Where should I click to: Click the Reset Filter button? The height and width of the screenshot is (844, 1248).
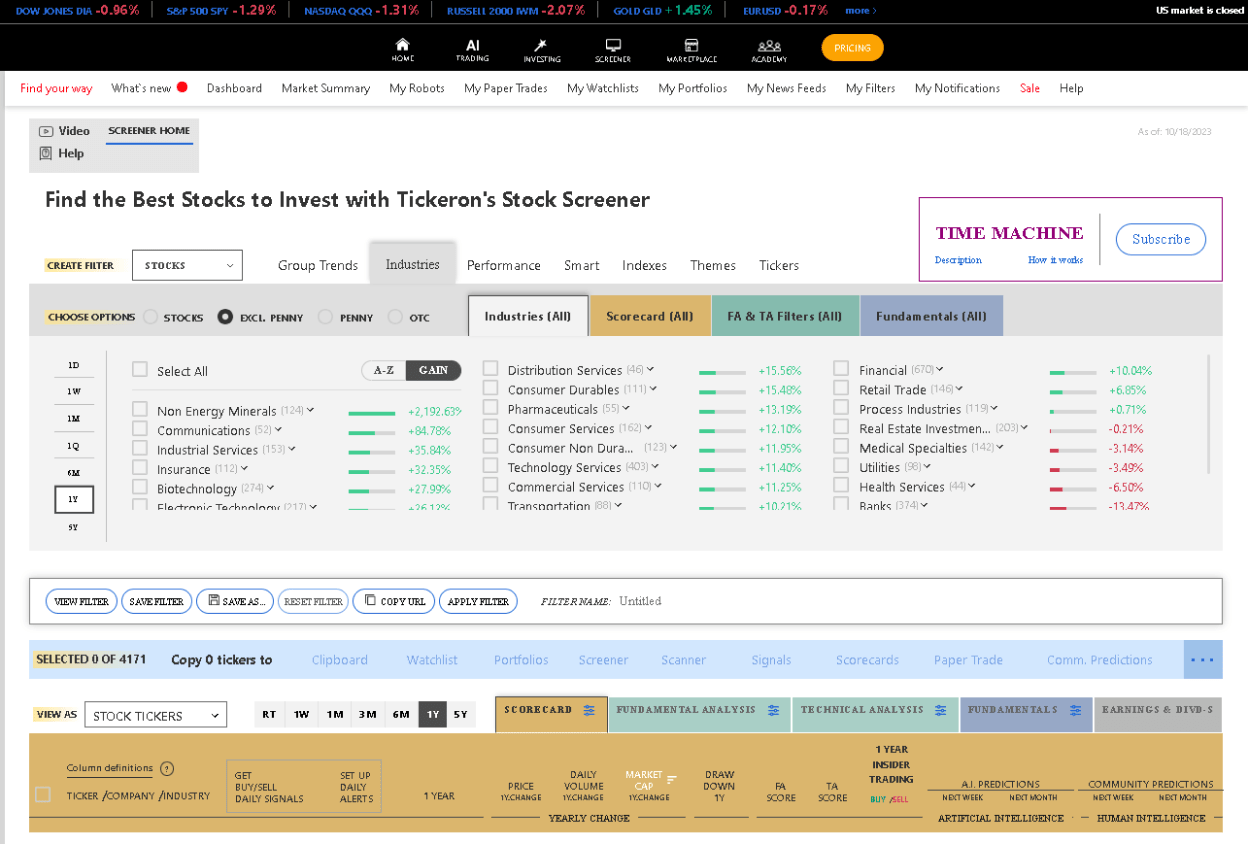coord(313,601)
